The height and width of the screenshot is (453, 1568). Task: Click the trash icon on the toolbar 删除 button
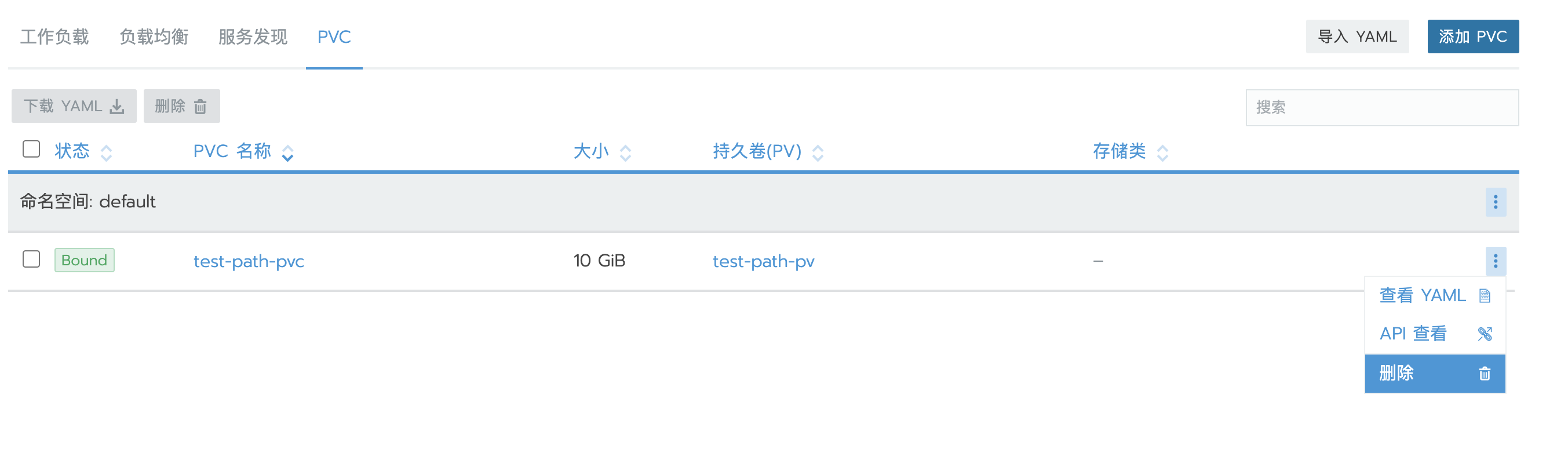tap(200, 107)
